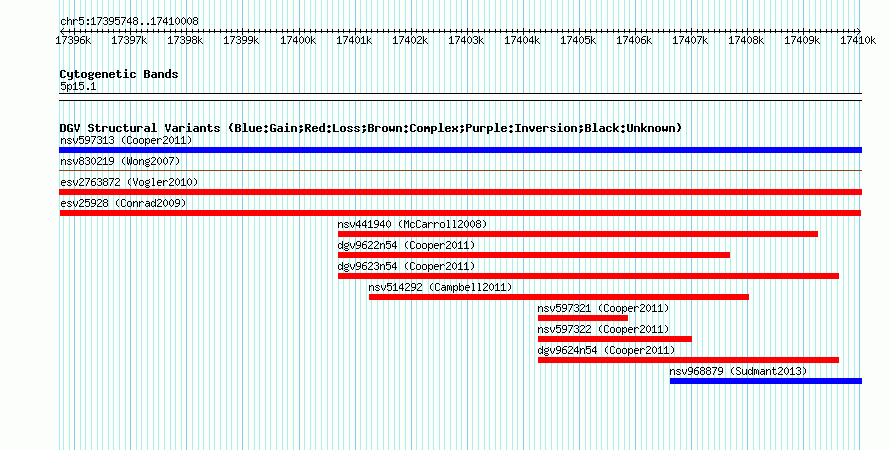Click the 17397k ruler tick label
Image resolution: width=890 pixels, height=450 pixels.
click(x=129, y=40)
